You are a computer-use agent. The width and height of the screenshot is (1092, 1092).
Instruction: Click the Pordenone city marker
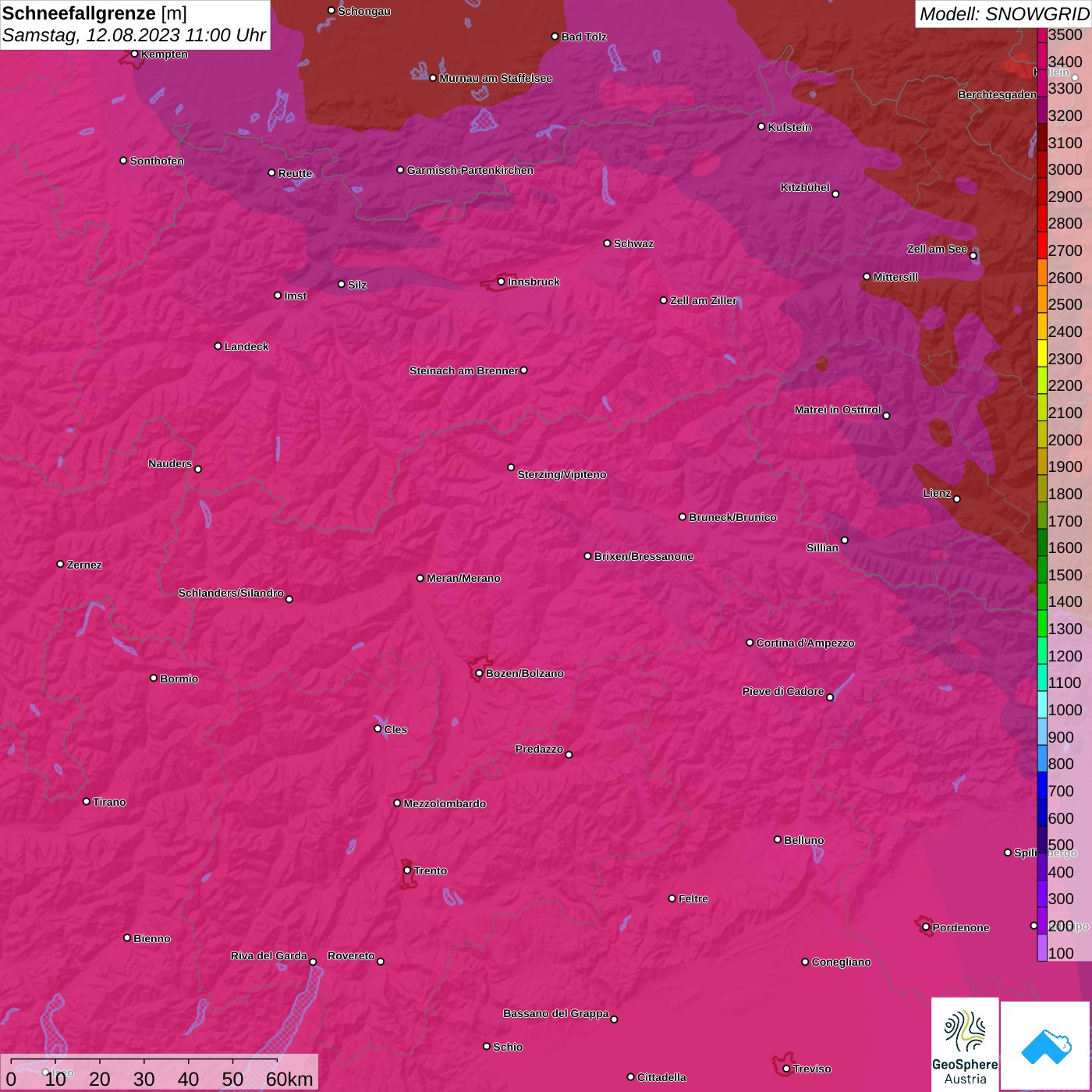pyautogui.click(x=926, y=927)
